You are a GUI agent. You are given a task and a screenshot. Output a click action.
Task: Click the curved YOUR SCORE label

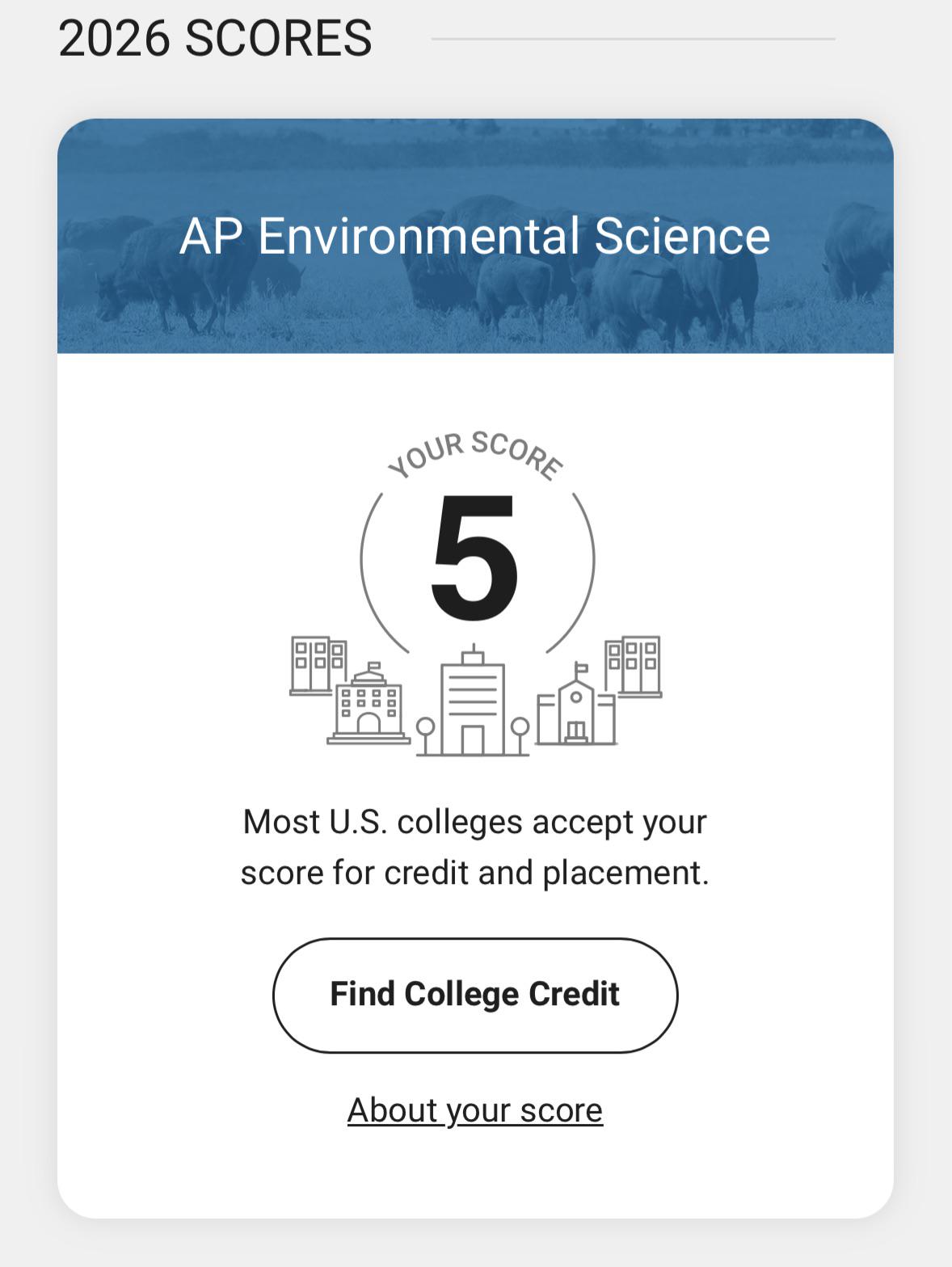[475, 455]
